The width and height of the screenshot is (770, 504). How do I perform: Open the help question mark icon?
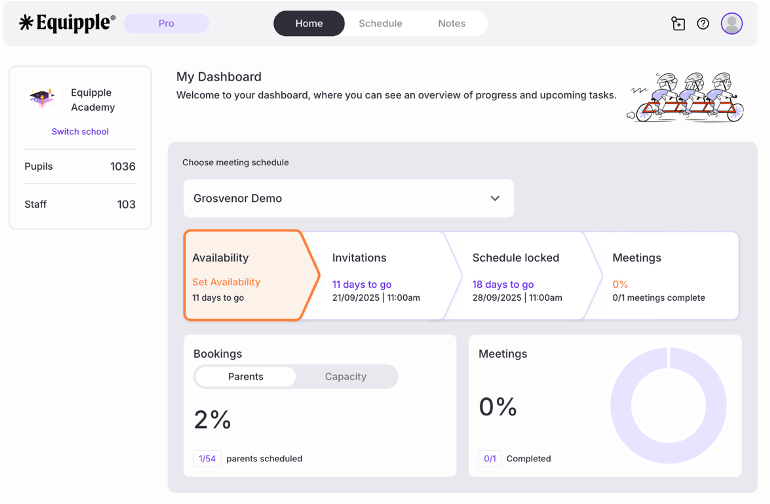(x=703, y=24)
